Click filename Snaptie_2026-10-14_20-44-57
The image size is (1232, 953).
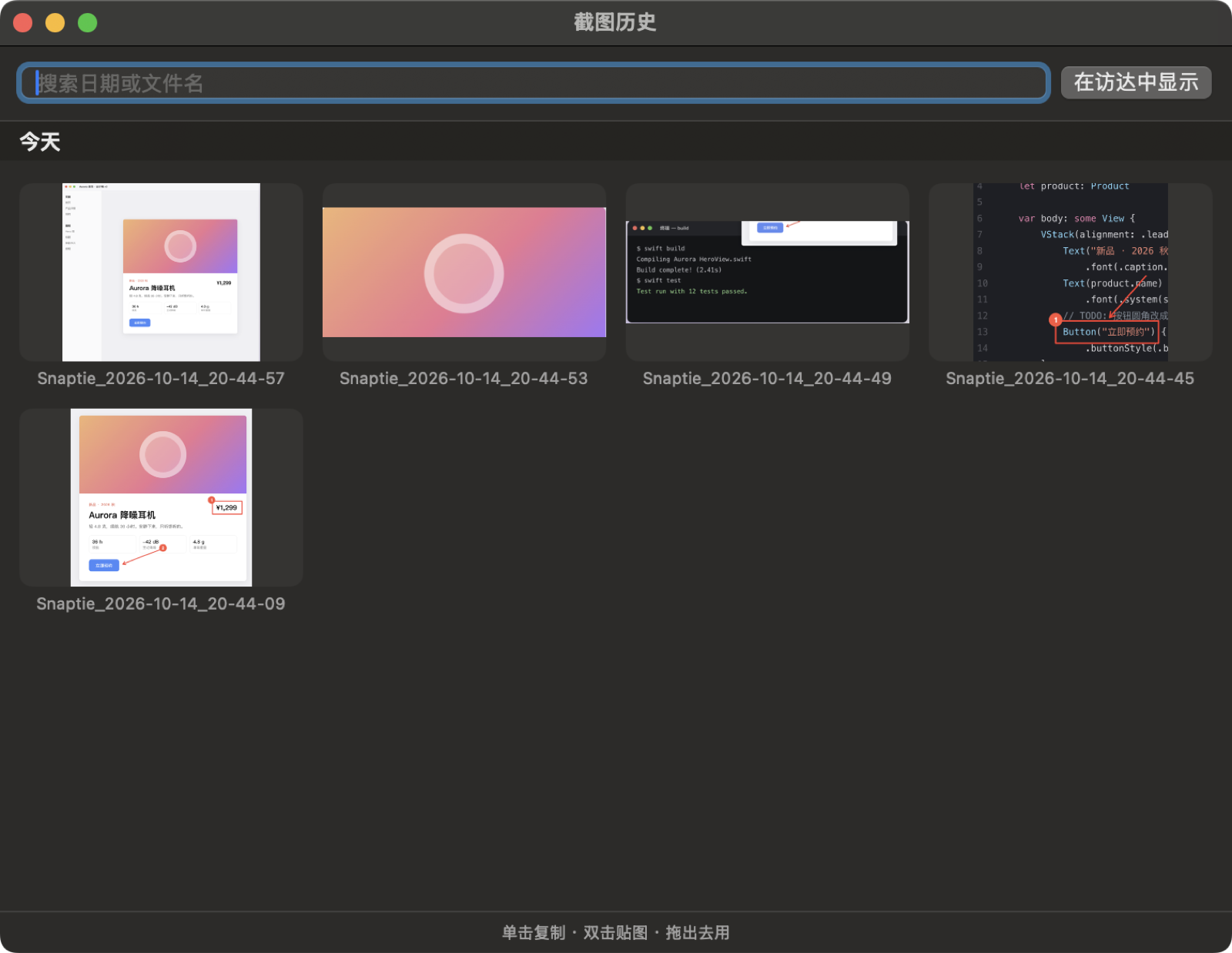(161, 379)
